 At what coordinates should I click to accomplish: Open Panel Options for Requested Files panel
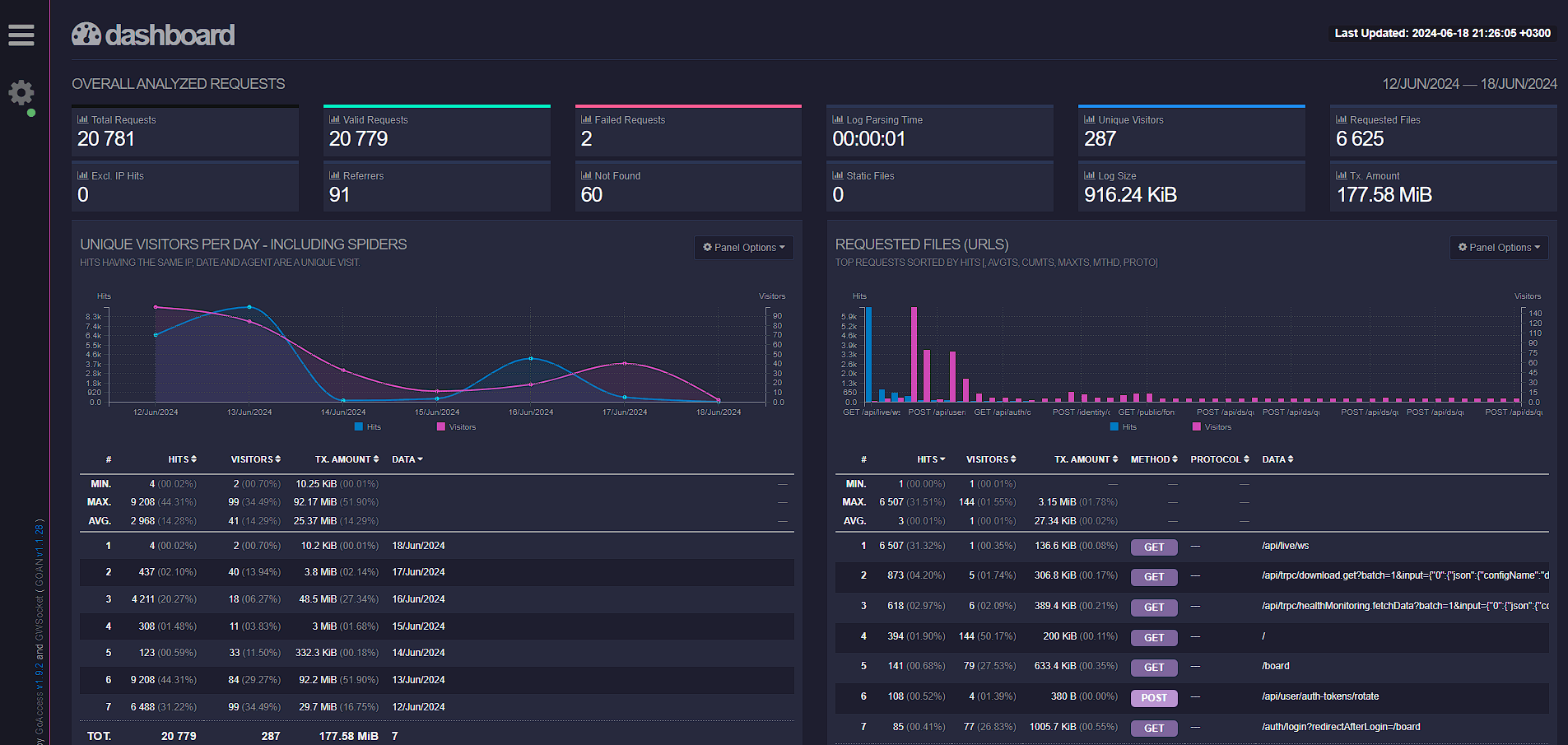[x=1498, y=247]
